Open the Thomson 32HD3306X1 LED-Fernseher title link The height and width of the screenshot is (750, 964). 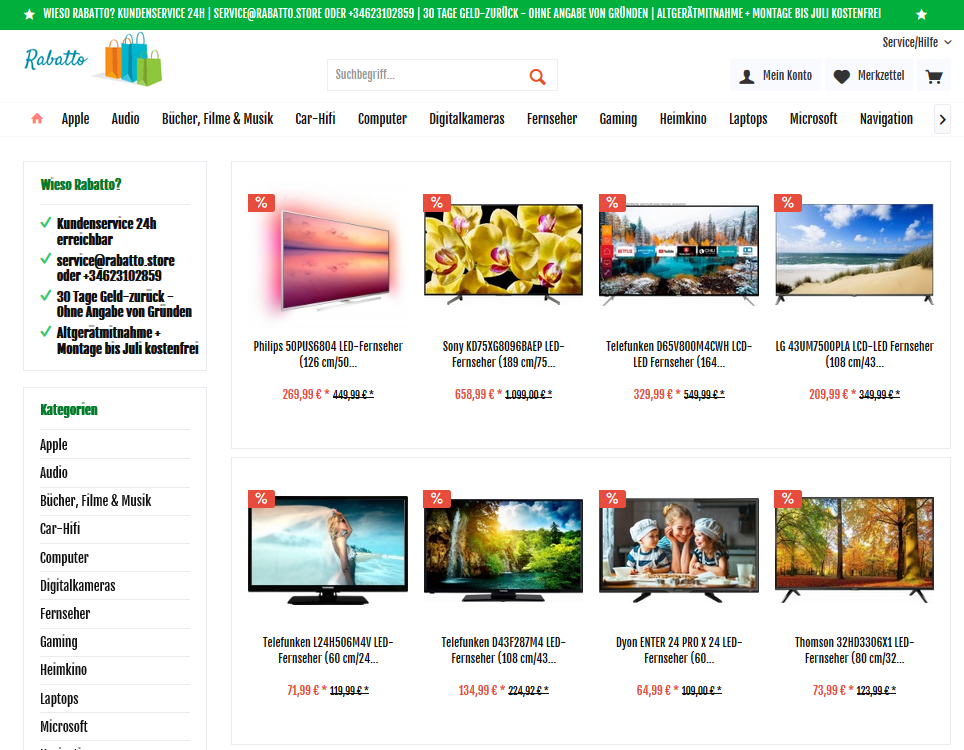click(x=855, y=650)
